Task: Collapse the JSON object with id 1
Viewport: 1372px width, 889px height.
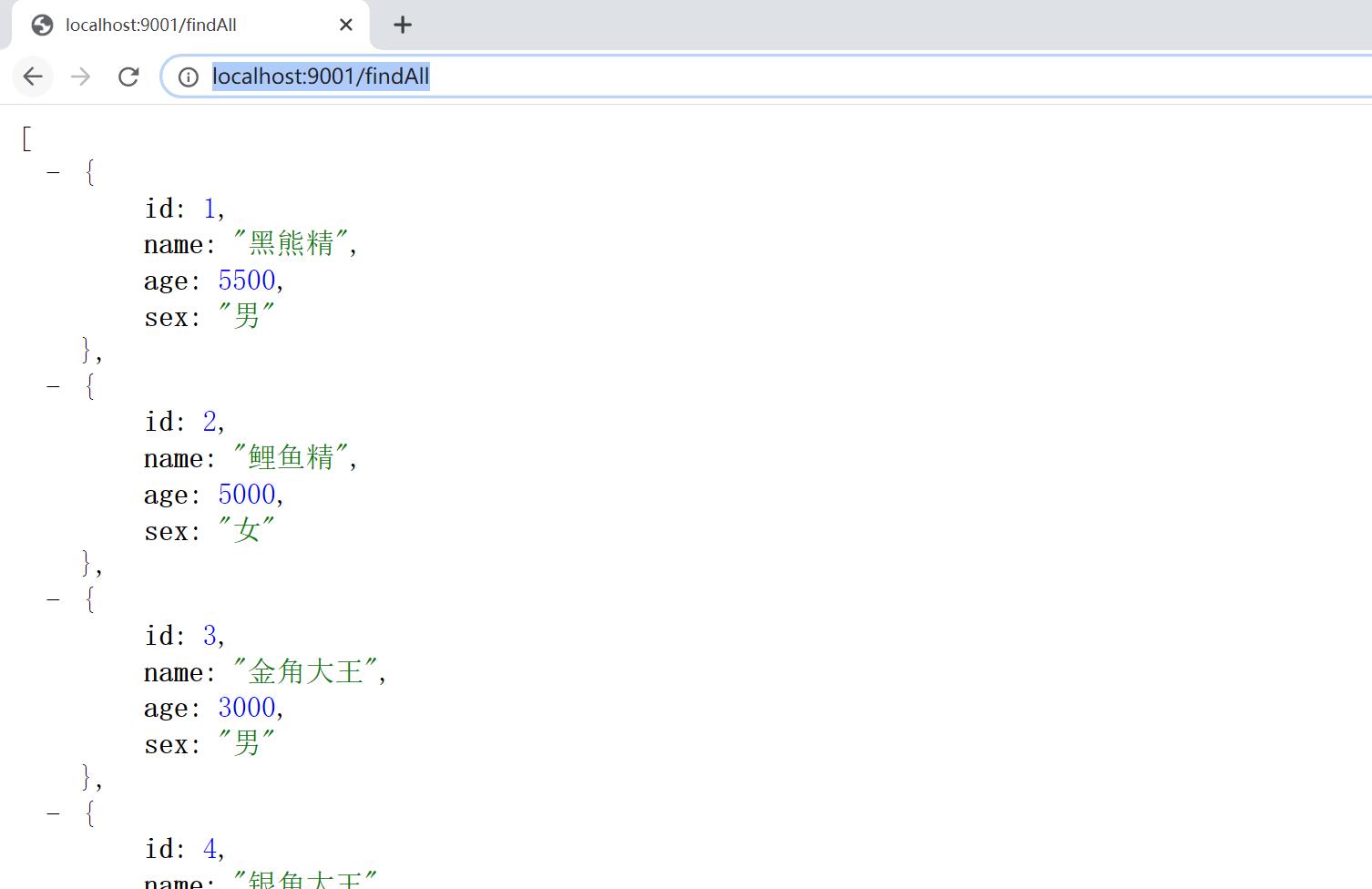Action: [54, 172]
